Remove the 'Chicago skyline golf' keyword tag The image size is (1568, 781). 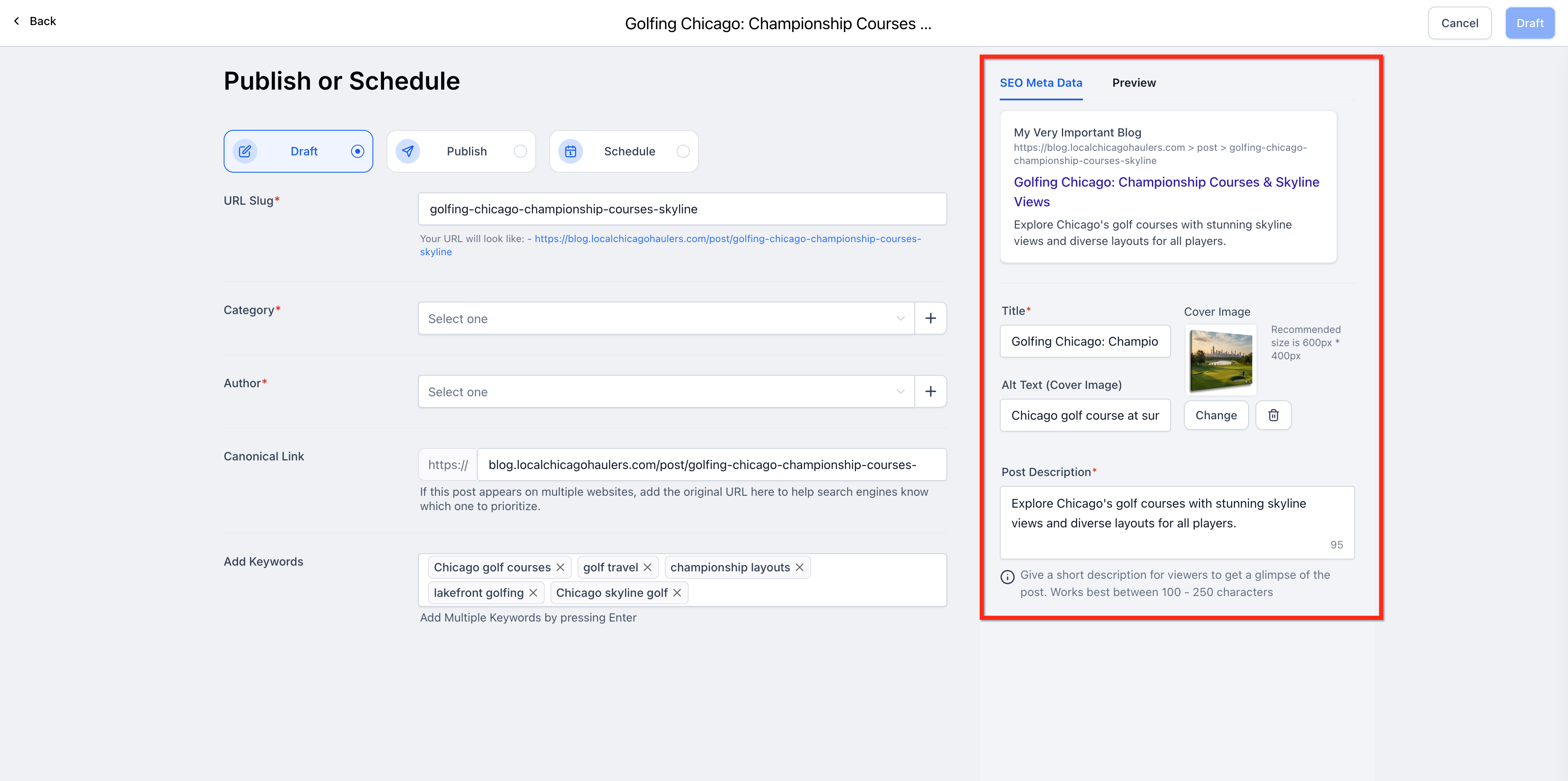tap(677, 593)
